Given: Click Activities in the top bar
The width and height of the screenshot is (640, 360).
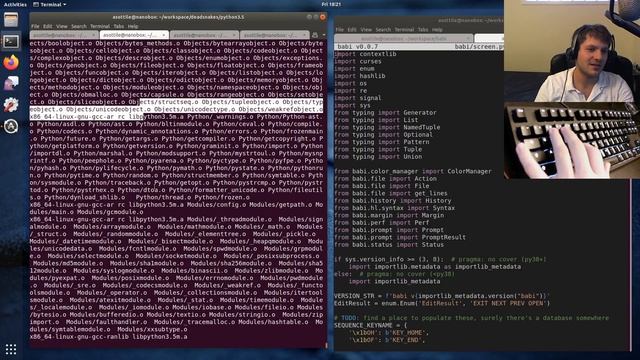Looking at the screenshot, I should pos(15,4).
